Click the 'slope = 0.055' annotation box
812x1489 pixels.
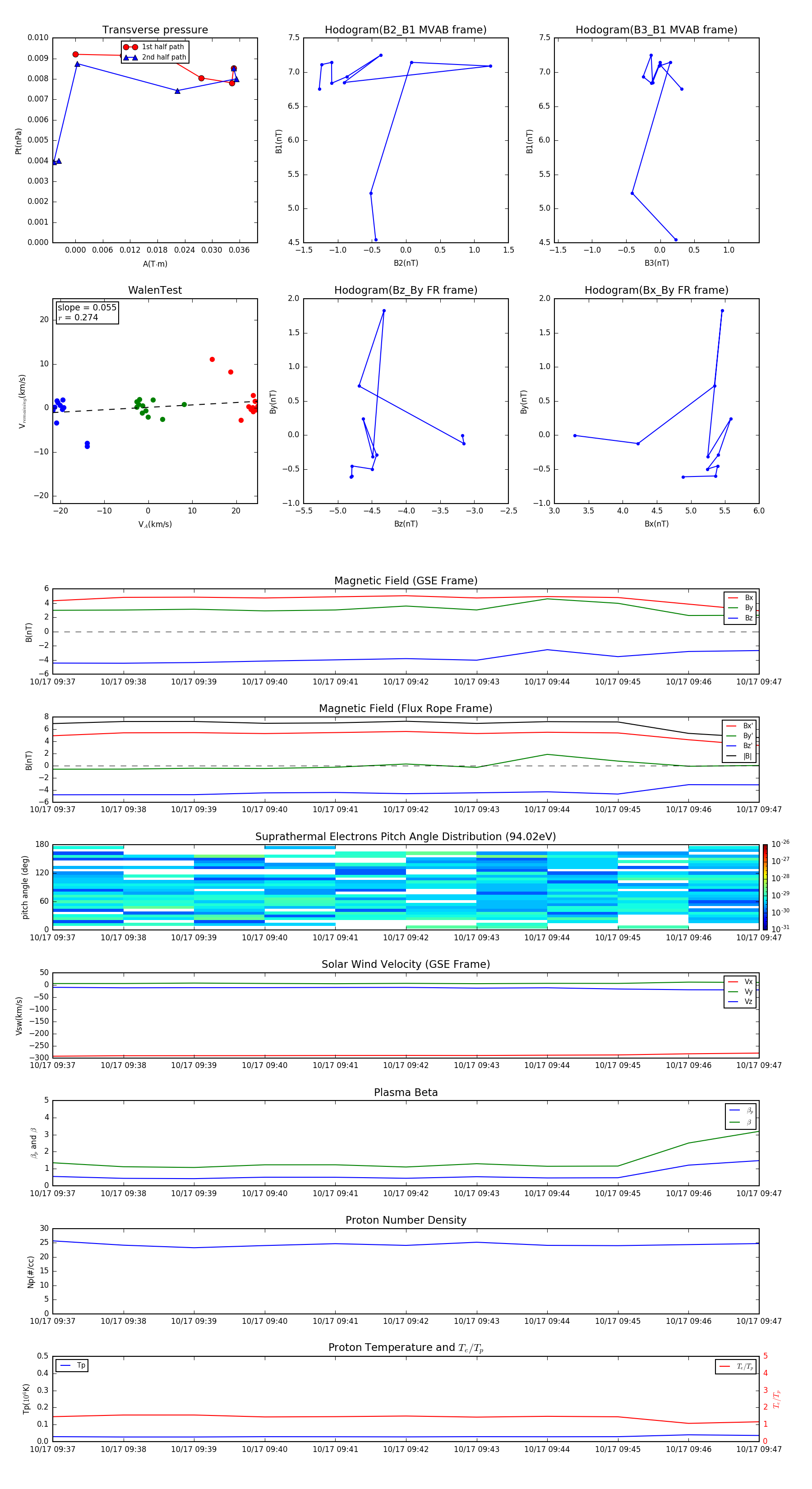87,312
